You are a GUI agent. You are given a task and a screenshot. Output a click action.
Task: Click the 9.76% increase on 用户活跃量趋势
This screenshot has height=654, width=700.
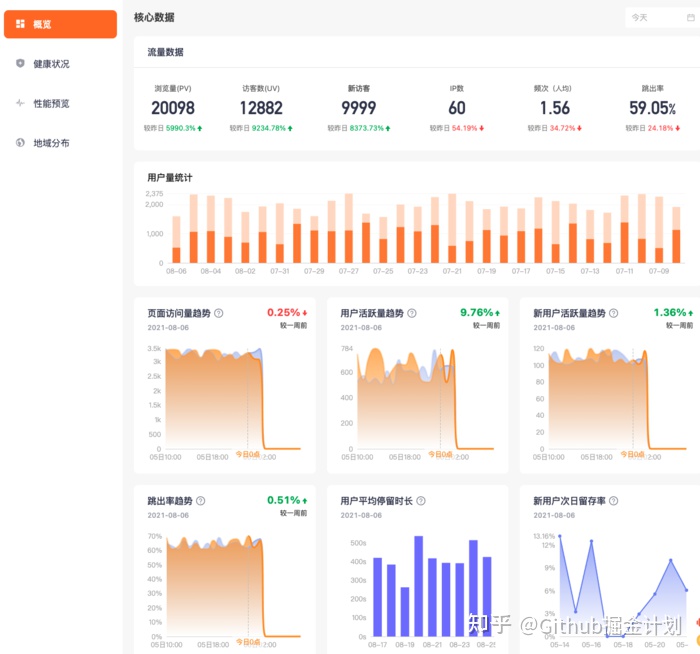[480, 312]
